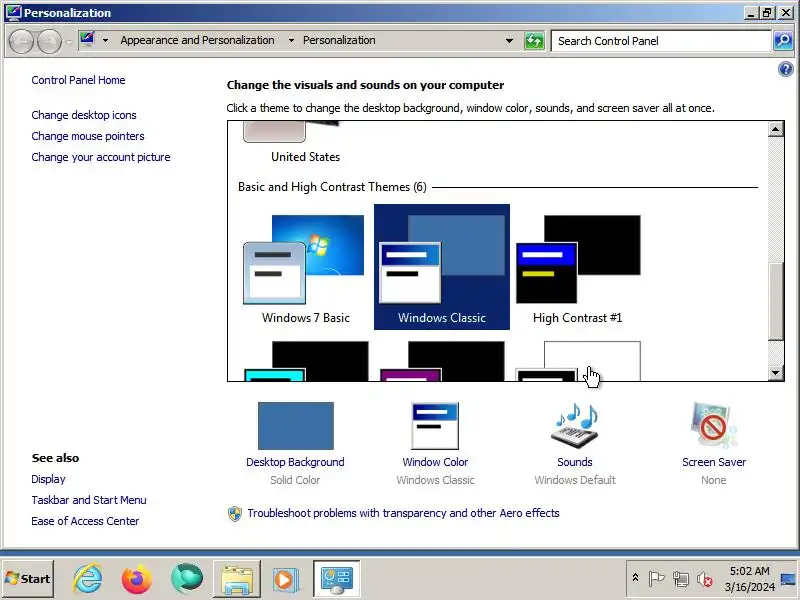The height and width of the screenshot is (600, 800).
Task: Pick the purple high contrast theme thumbnail
Action: pos(442,361)
